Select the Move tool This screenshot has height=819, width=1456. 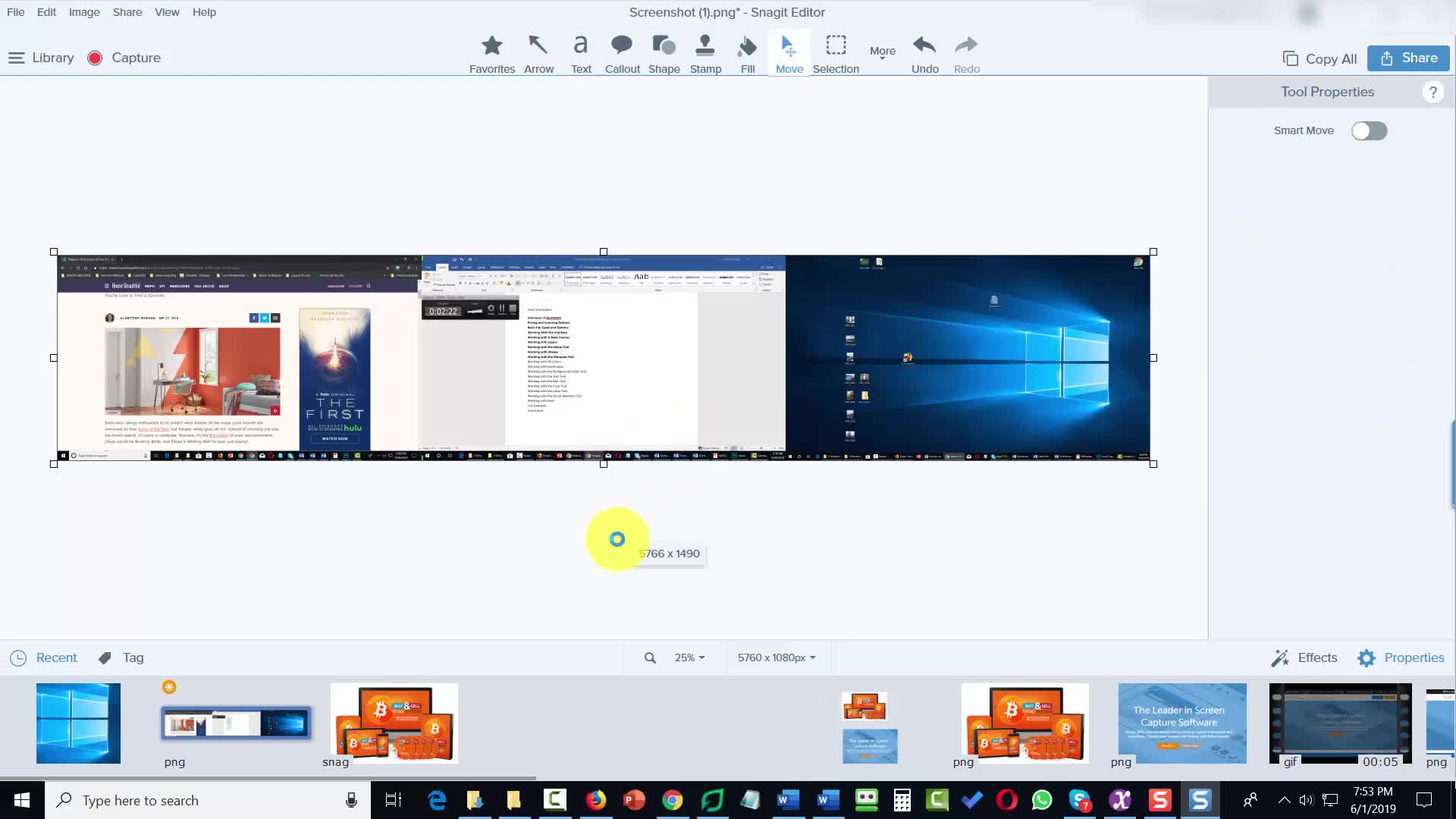(x=789, y=55)
